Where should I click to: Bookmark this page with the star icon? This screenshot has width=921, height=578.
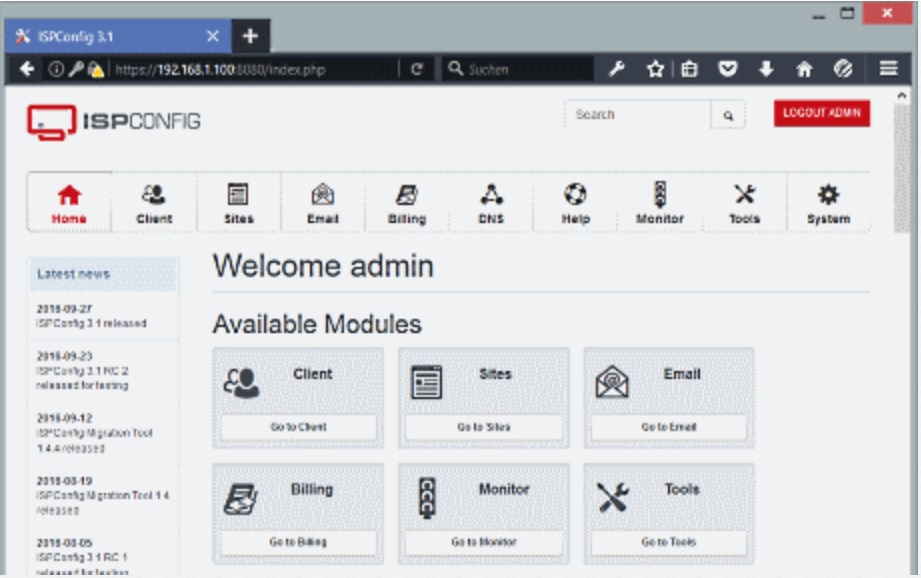coord(655,69)
